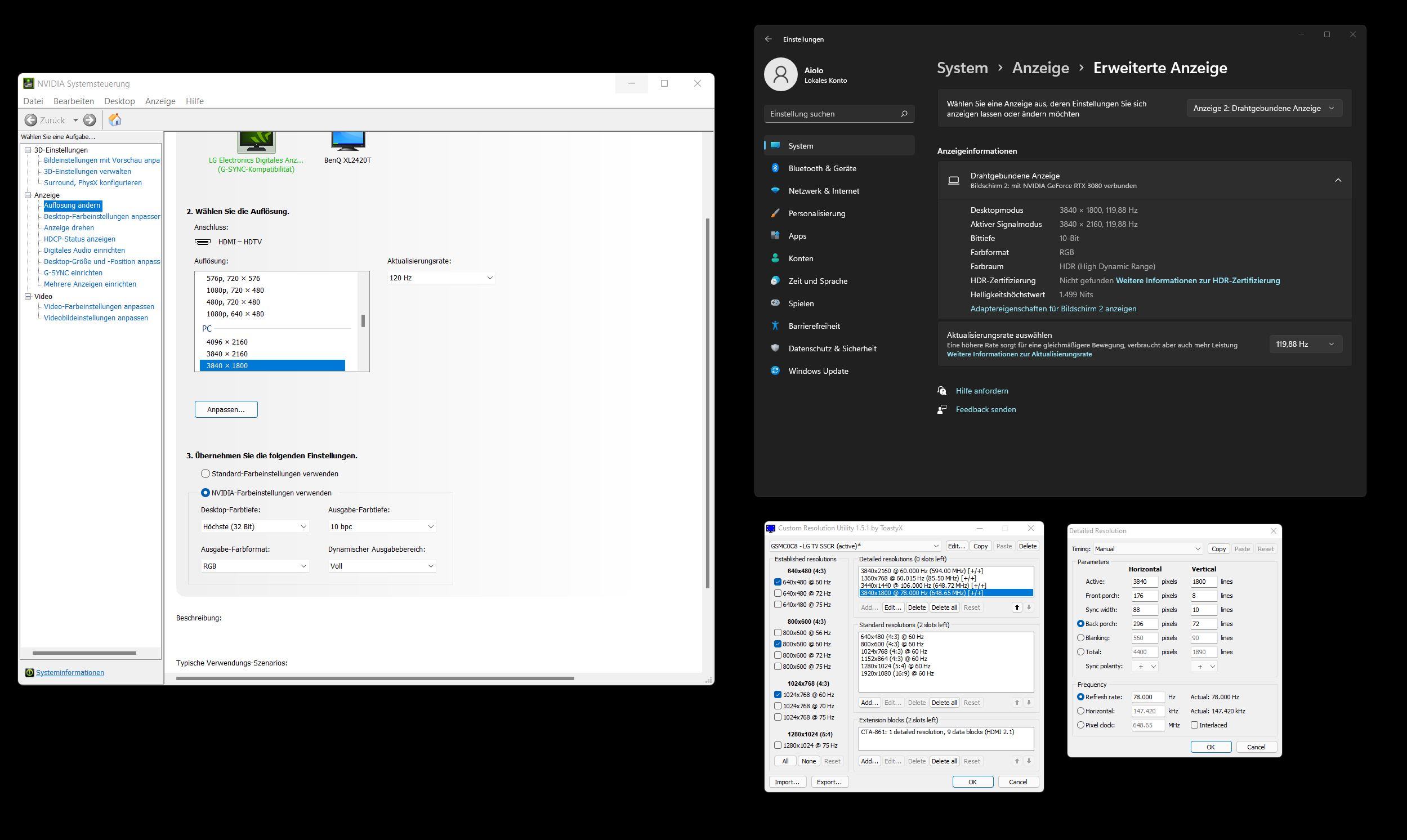Click the NVIDIA vertical scrollbar on right
1407x840 pixels.
pos(708,403)
